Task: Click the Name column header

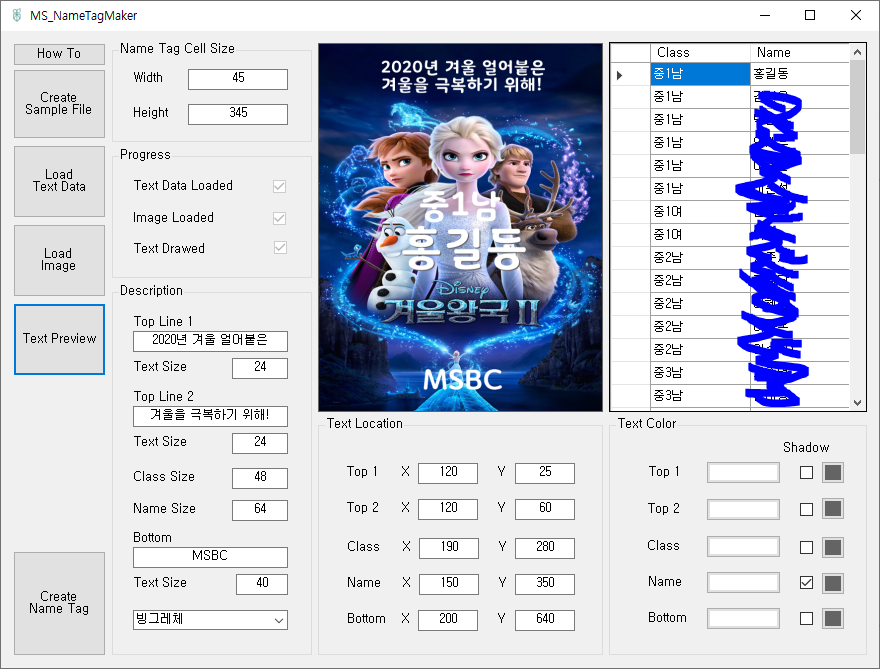Action: click(800, 53)
